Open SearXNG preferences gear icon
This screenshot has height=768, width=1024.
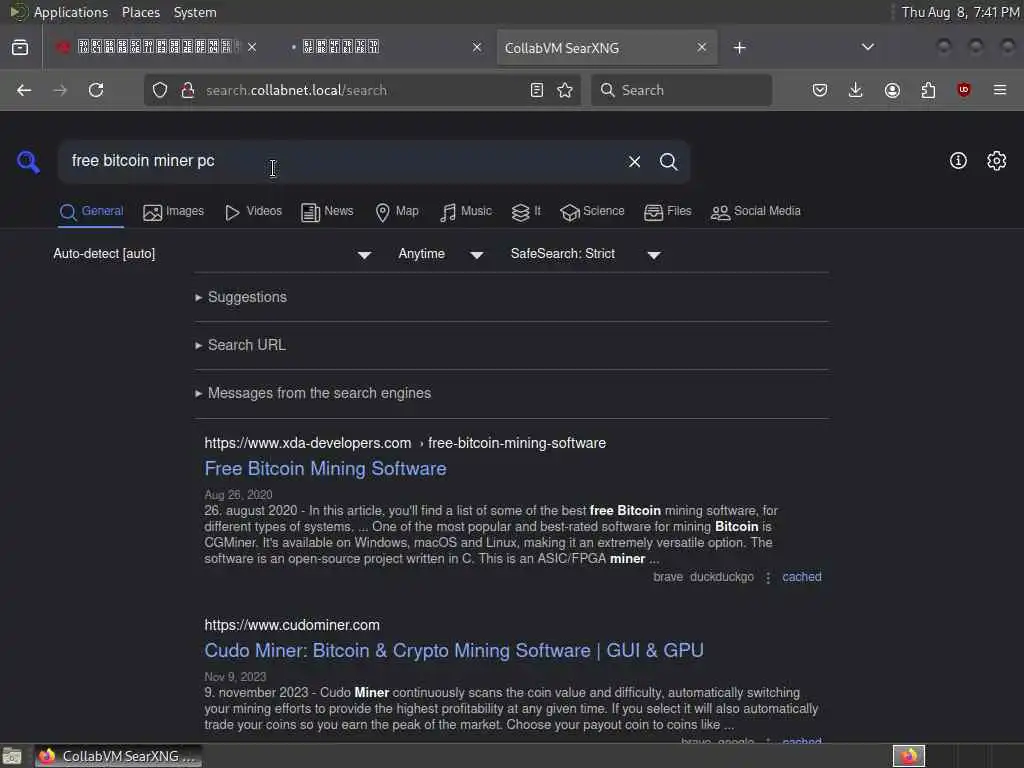pos(997,161)
